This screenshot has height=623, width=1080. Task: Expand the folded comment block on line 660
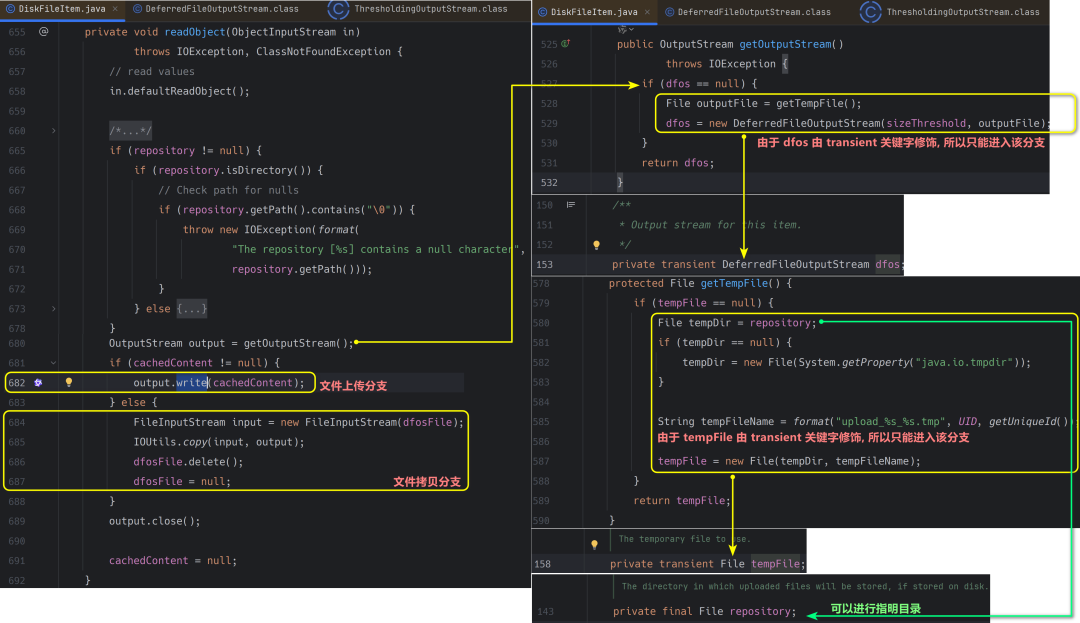pyautogui.click(x=53, y=131)
